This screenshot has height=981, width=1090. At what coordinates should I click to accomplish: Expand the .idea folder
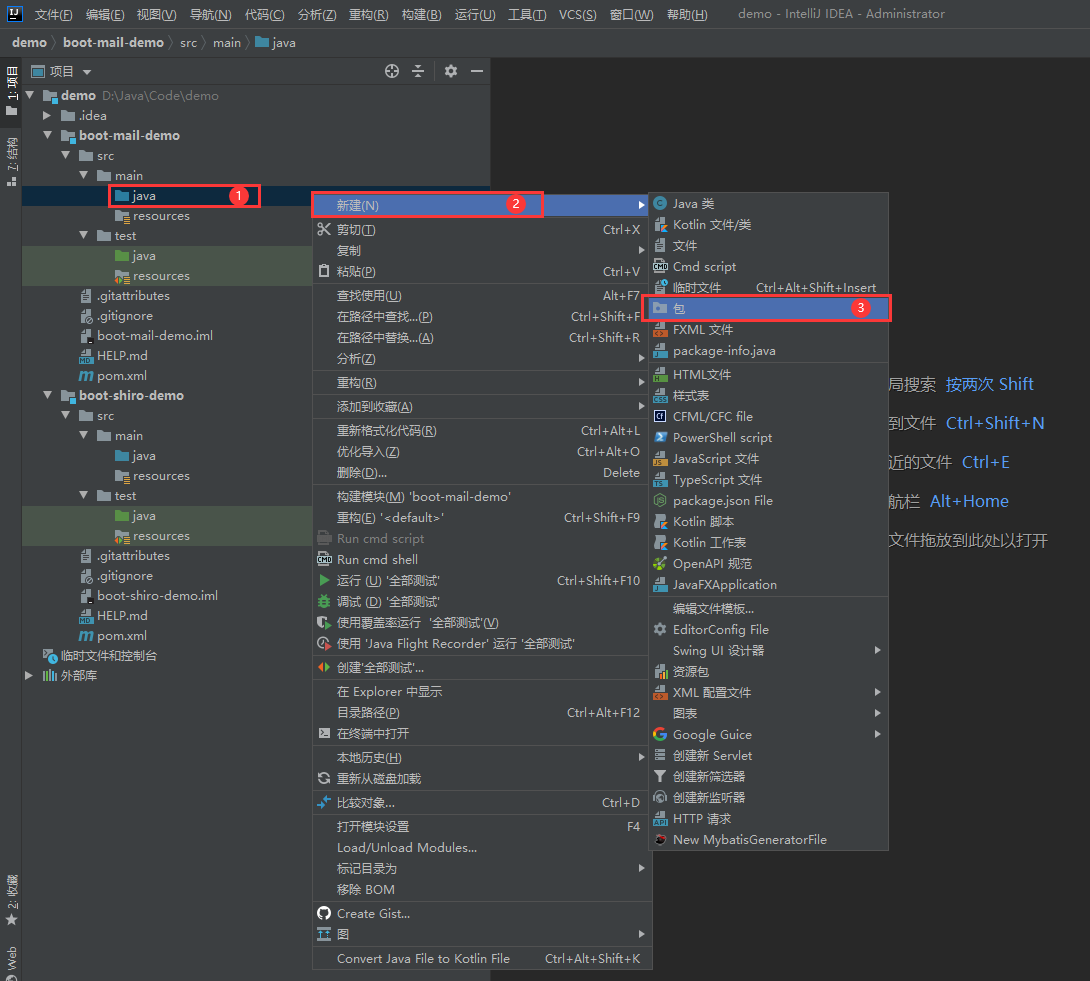pyautogui.click(x=47, y=115)
